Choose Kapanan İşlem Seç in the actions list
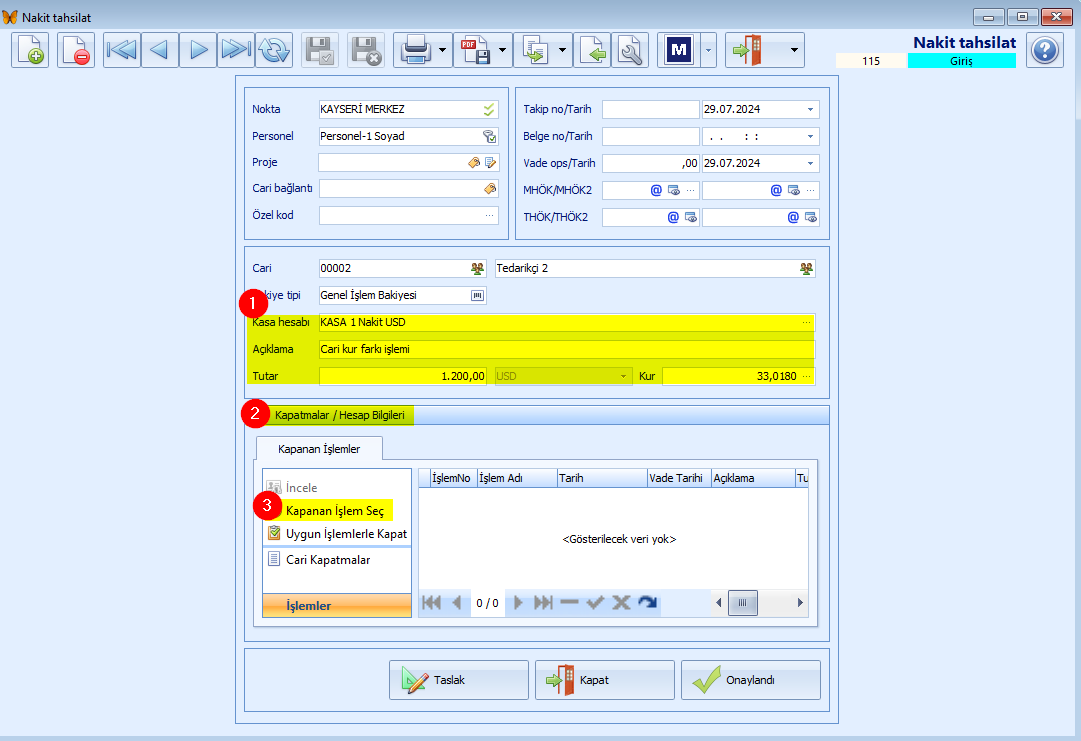1081x741 pixels. coord(335,511)
